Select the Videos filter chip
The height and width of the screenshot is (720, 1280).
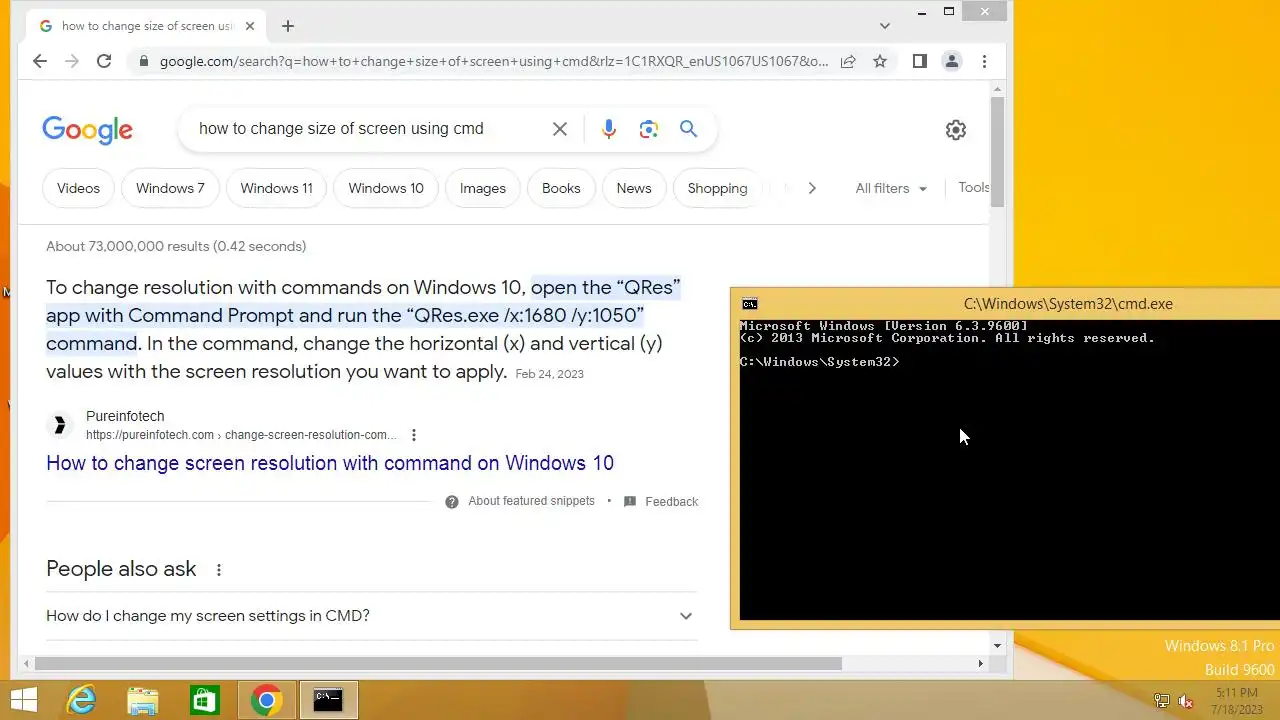(78, 188)
